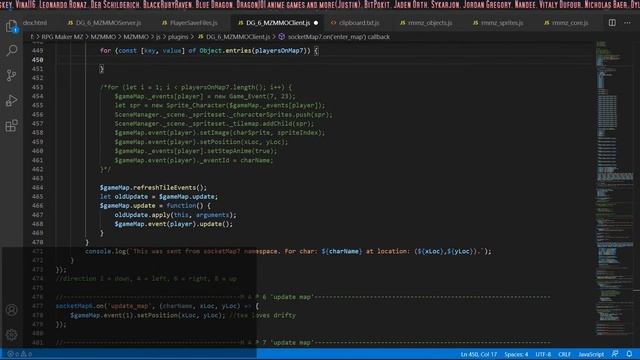Click the console.log line with charName
The image size is (640, 360).
coord(288,251)
